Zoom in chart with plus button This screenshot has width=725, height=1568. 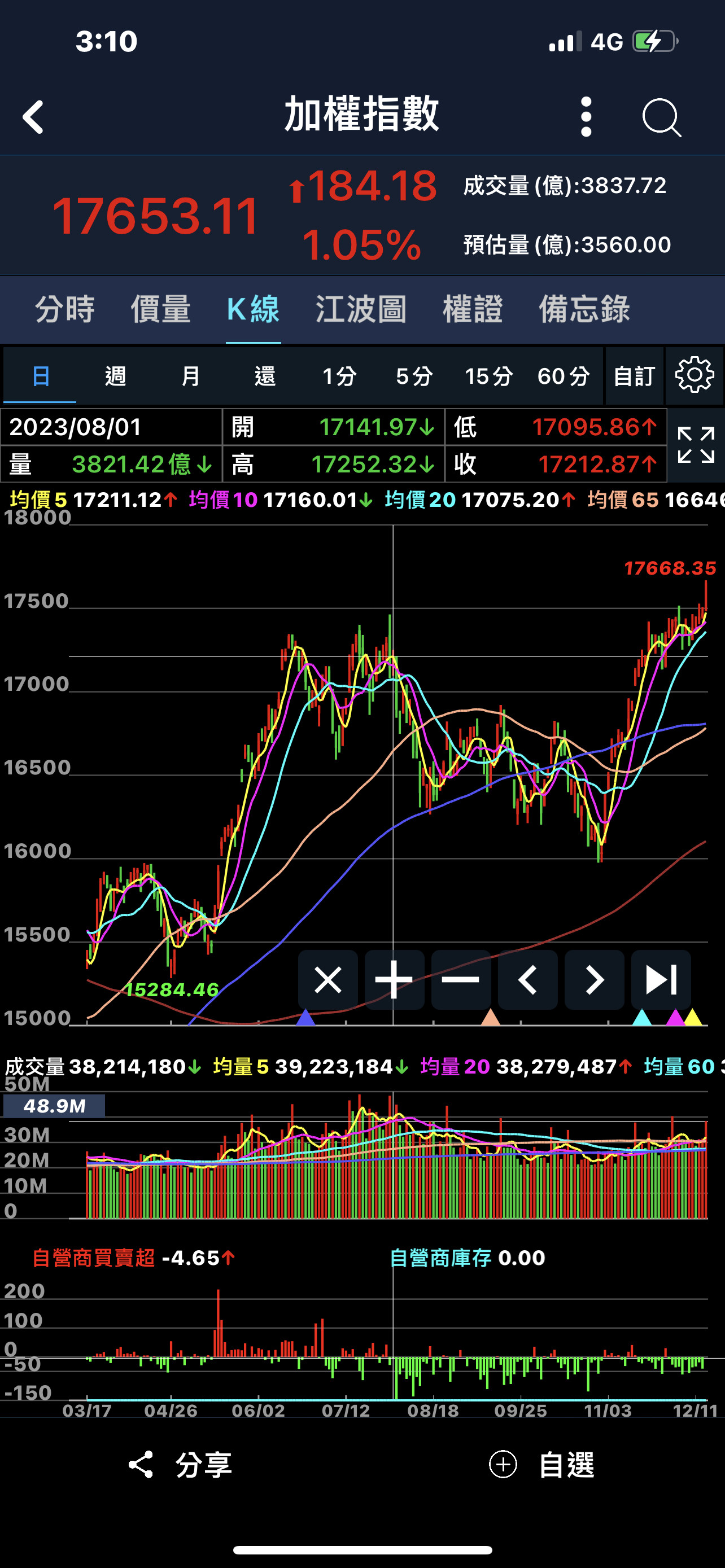395,980
